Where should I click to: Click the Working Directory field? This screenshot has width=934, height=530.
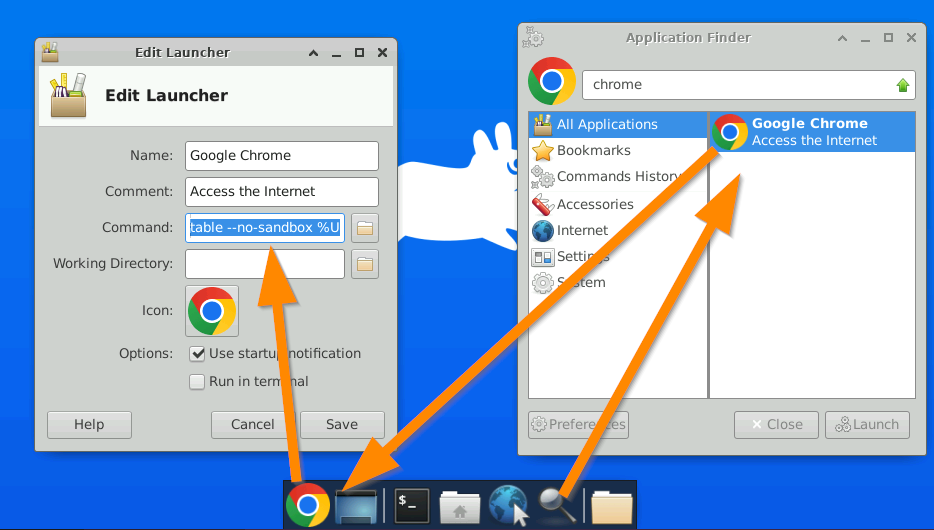pyautogui.click(x=265, y=264)
